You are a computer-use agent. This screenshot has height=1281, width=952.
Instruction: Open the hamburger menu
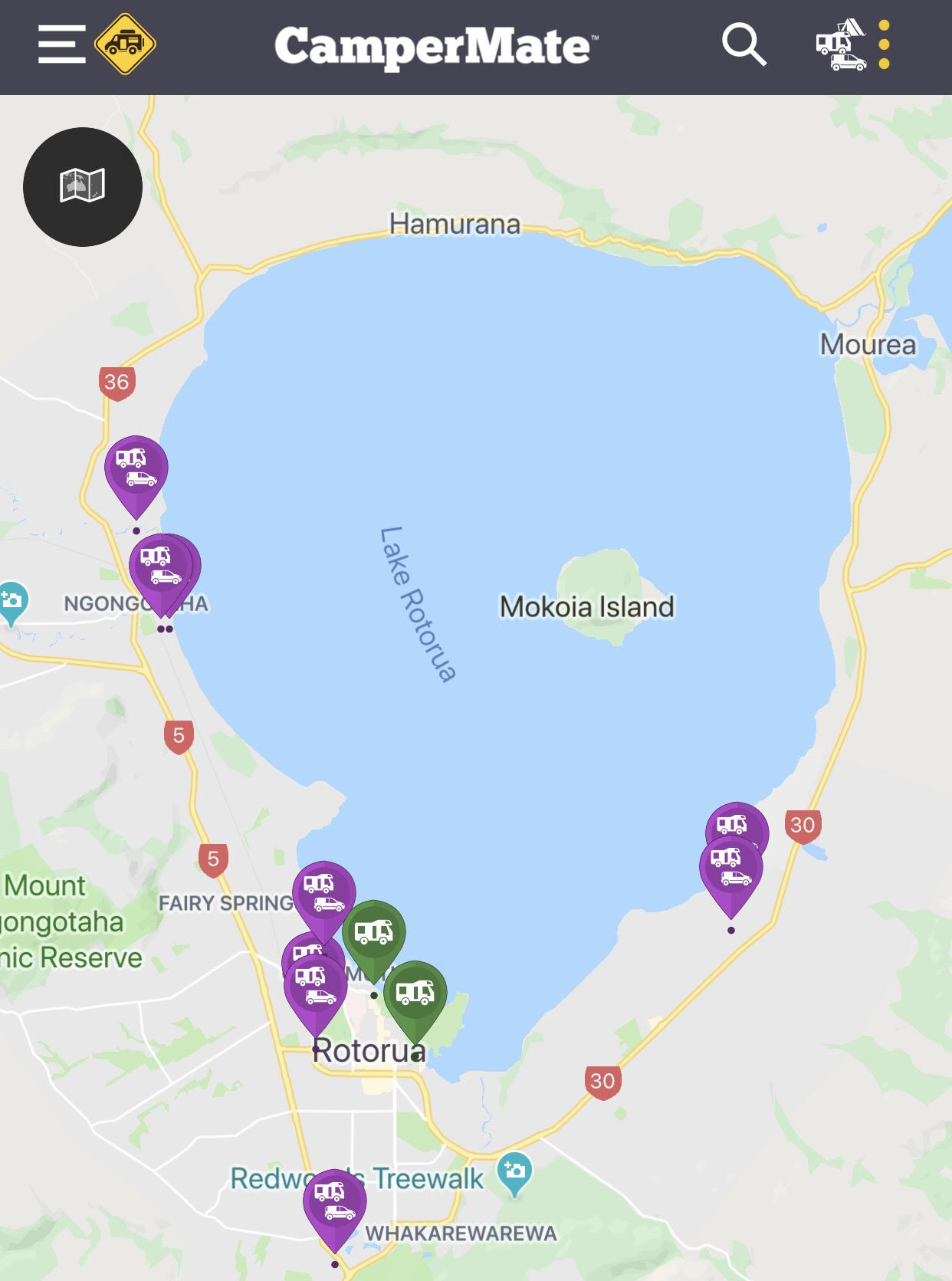(x=62, y=44)
